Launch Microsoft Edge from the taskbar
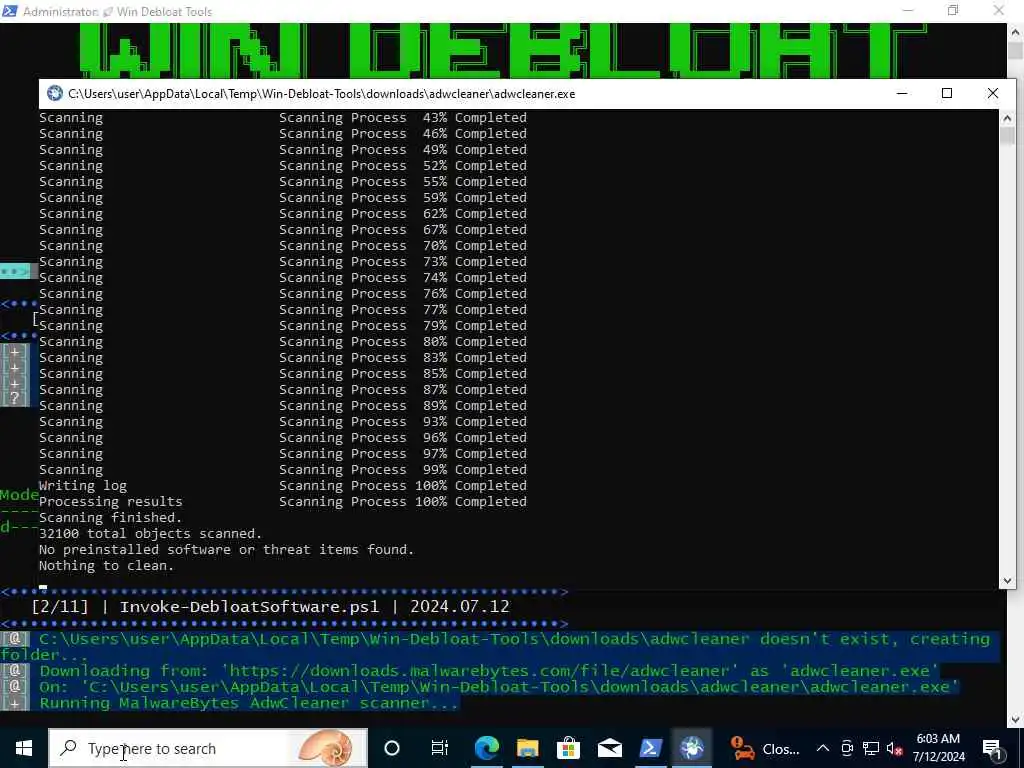 click(487, 748)
